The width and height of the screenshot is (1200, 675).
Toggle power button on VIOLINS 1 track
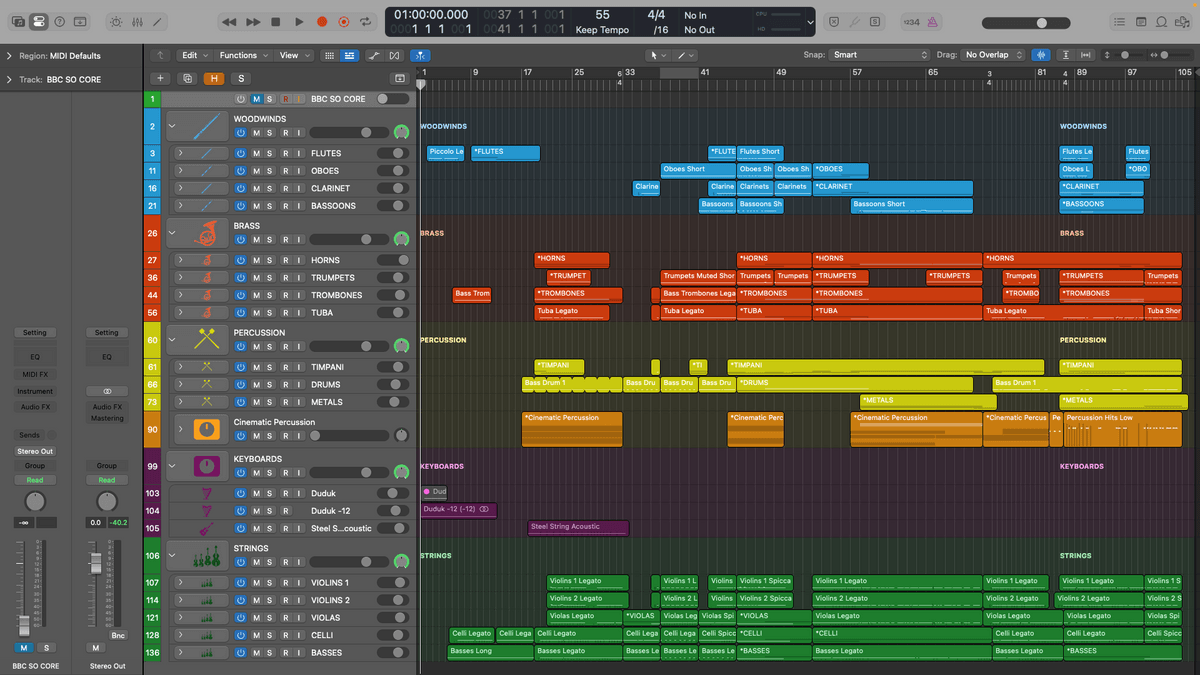point(240,583)
